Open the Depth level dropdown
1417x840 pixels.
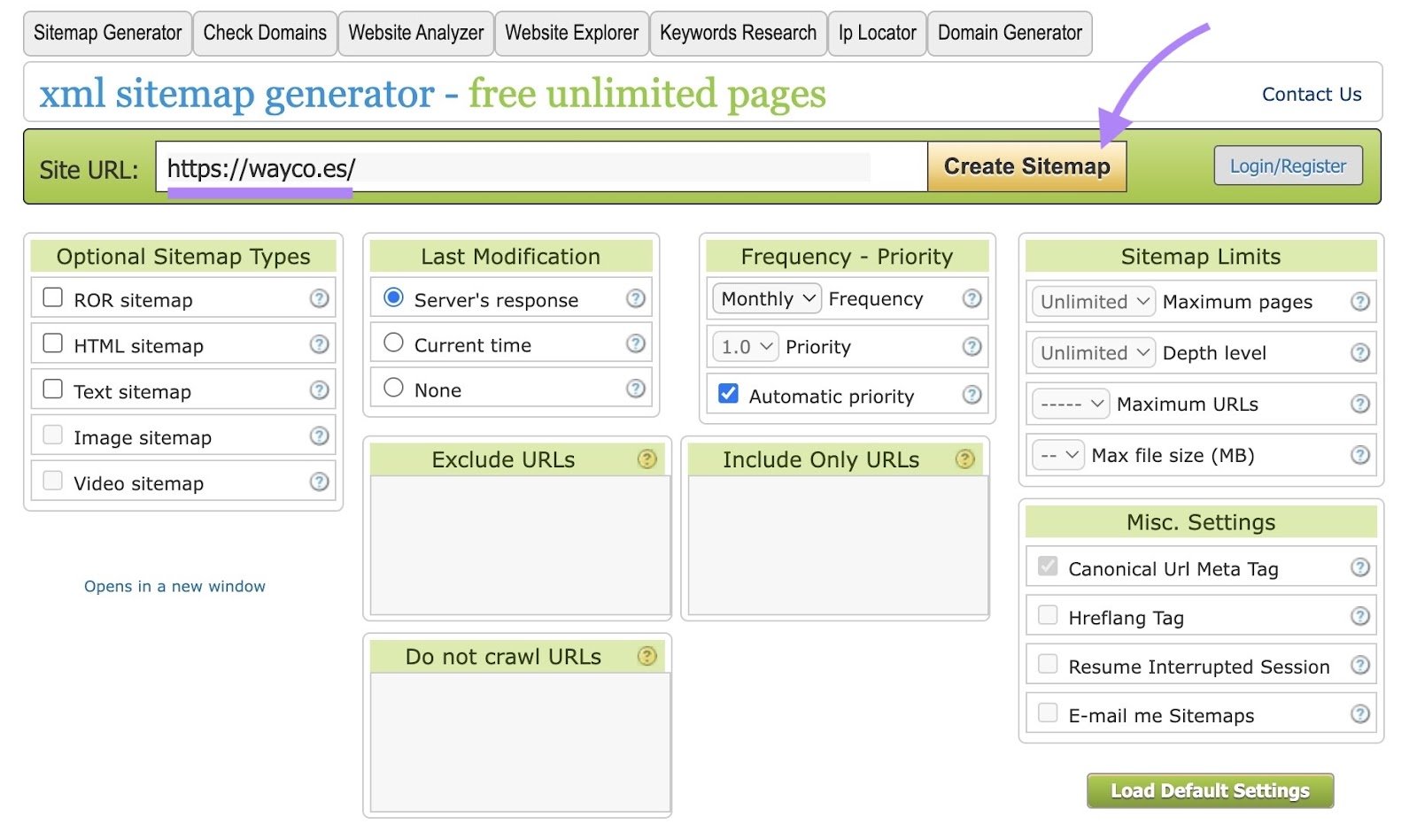1092,352
